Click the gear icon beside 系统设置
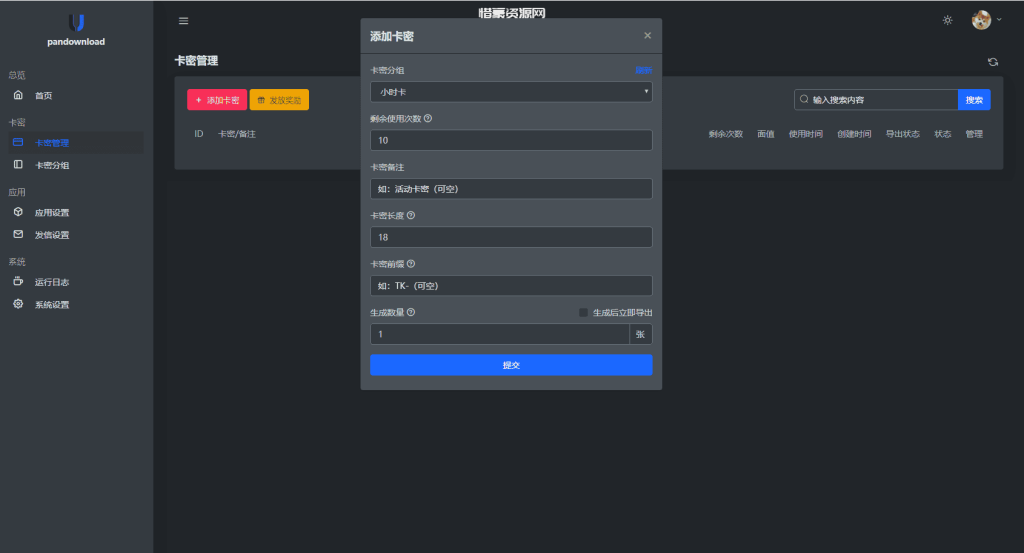The width and height of the screenshot is (1024, 553). pos(18,304)
